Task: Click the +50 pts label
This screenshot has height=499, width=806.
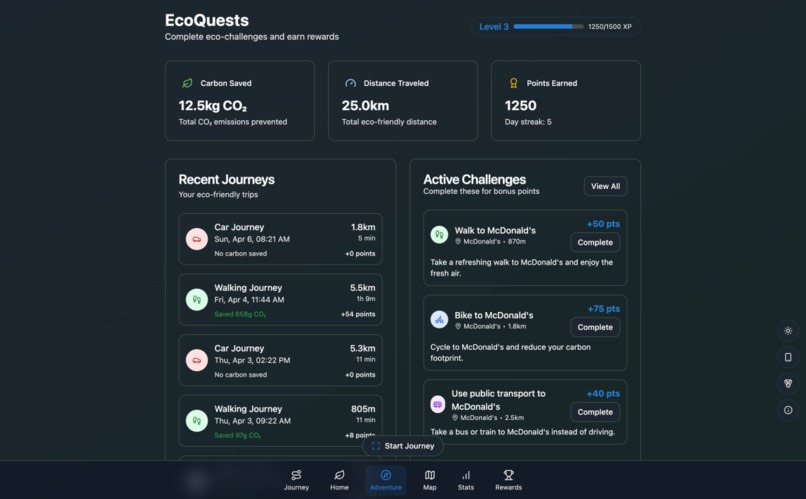Action: [x=603, y=224]
